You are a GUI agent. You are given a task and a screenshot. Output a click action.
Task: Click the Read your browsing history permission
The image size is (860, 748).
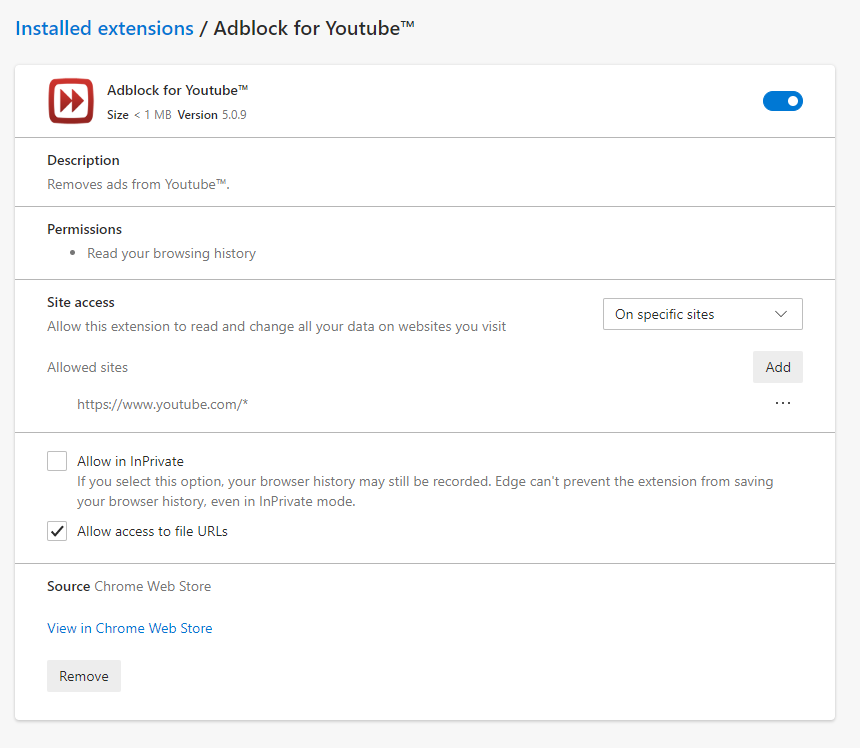pyautogui.click(x=171, y=253)
